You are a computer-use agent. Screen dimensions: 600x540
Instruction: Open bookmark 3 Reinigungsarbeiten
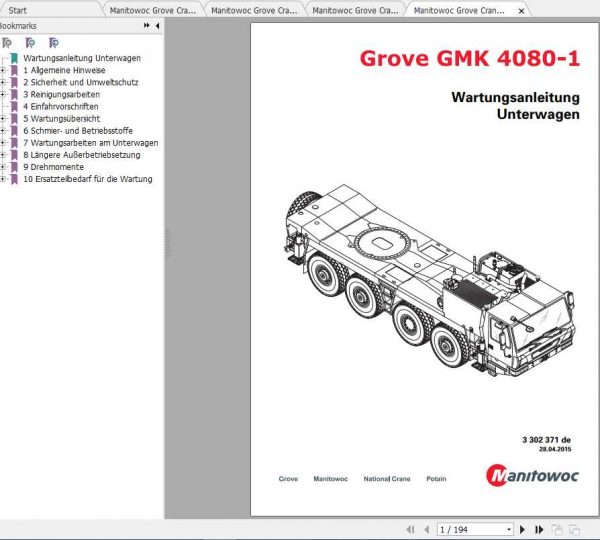tap(61, 95)
